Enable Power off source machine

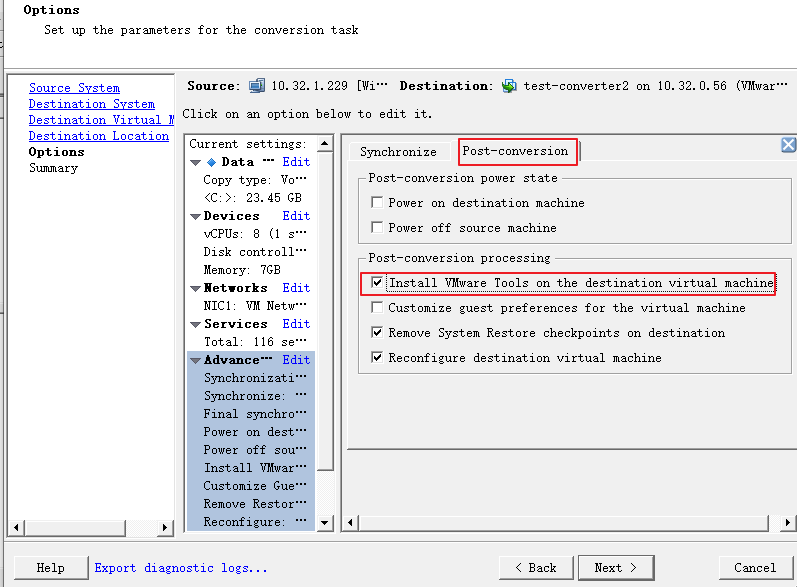(377, 227)
